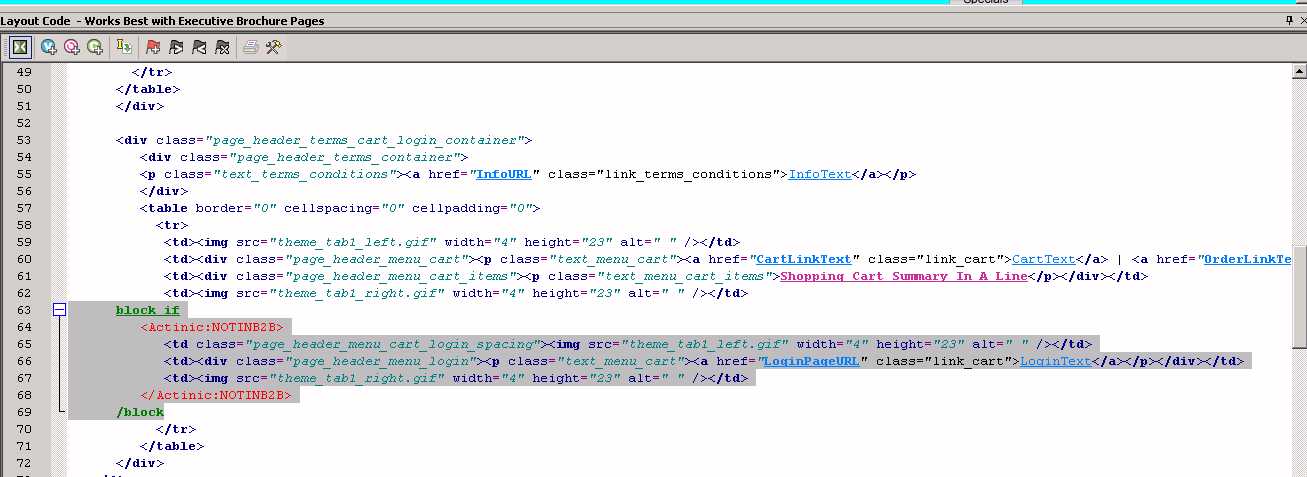Click the Insert Variable icon
1307x477 pixels.
pyautogui.click(x=48, y=46)
